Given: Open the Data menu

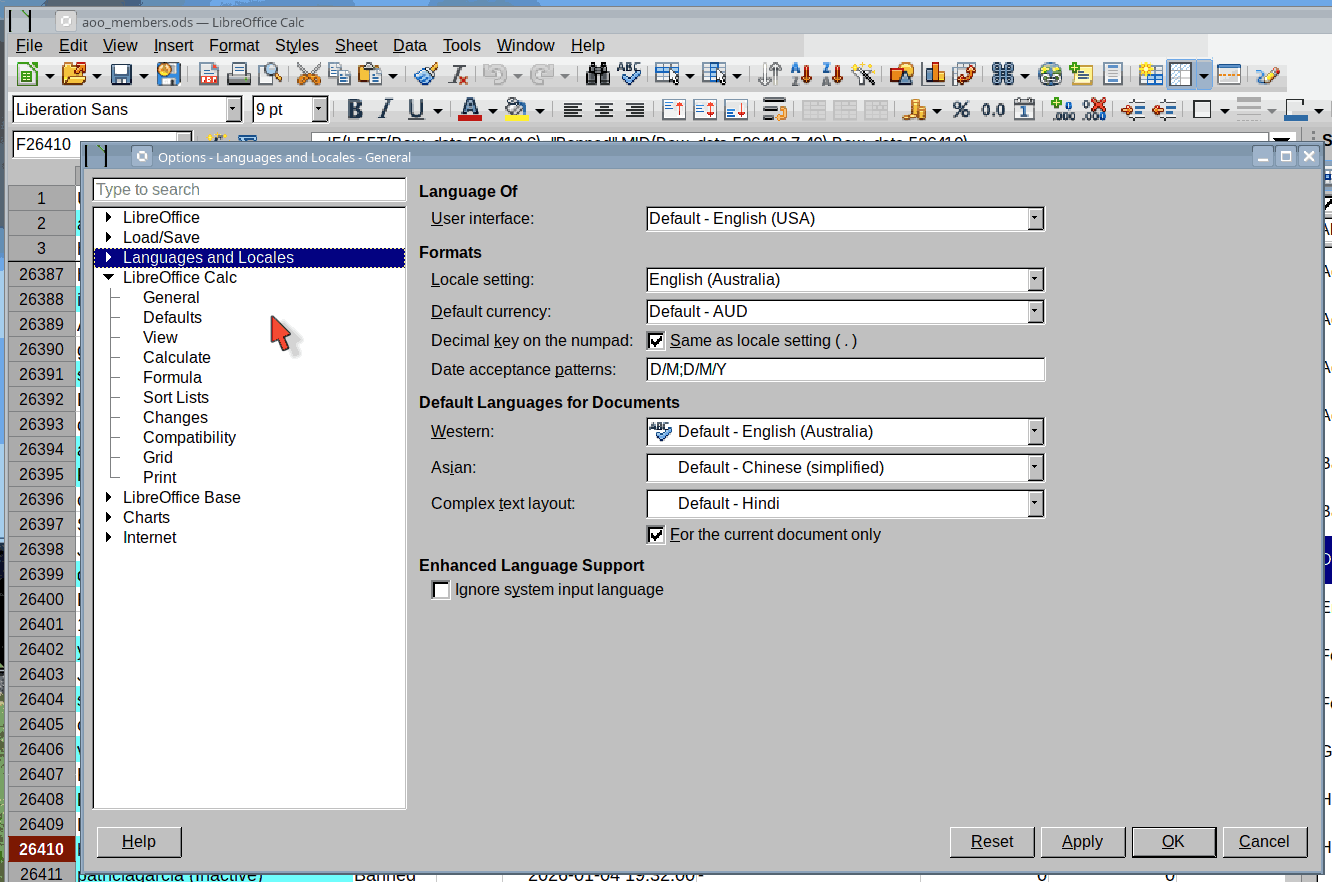Looking at the screenshot, I should click(x=409, y=45).
